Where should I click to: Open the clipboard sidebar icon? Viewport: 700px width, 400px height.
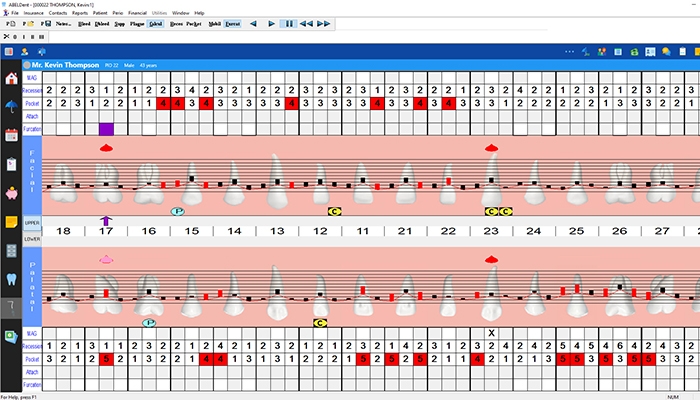[x=11, y=164]
